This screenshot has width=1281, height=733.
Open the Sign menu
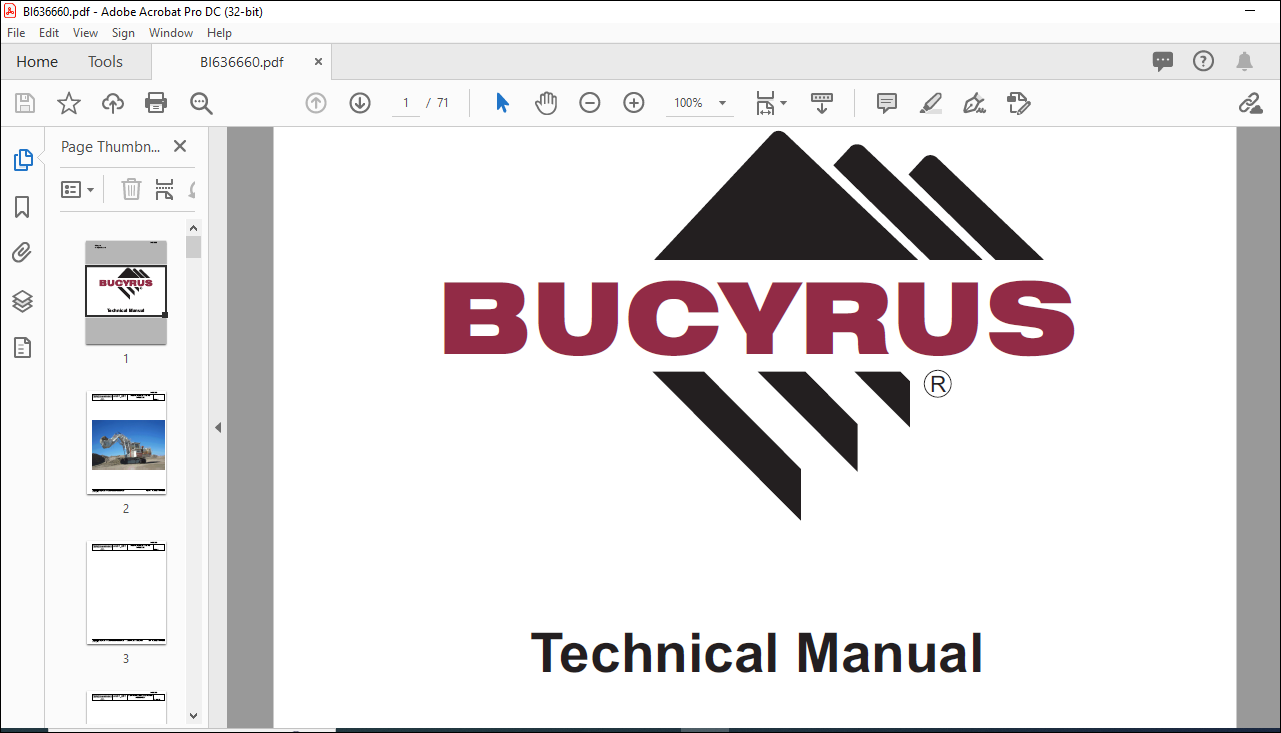point(123,33)
